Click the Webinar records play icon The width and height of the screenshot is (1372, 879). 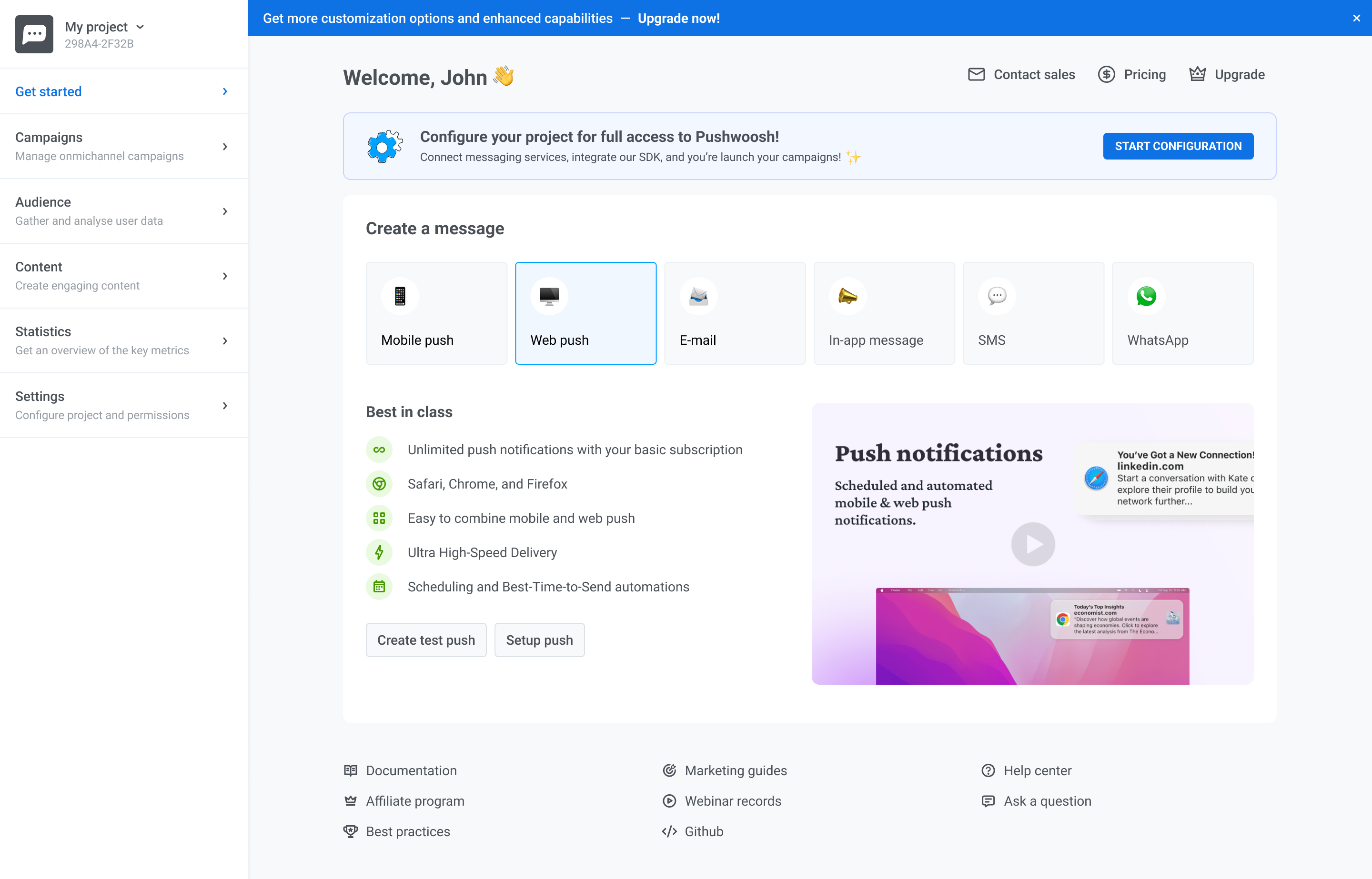[669, 801]
